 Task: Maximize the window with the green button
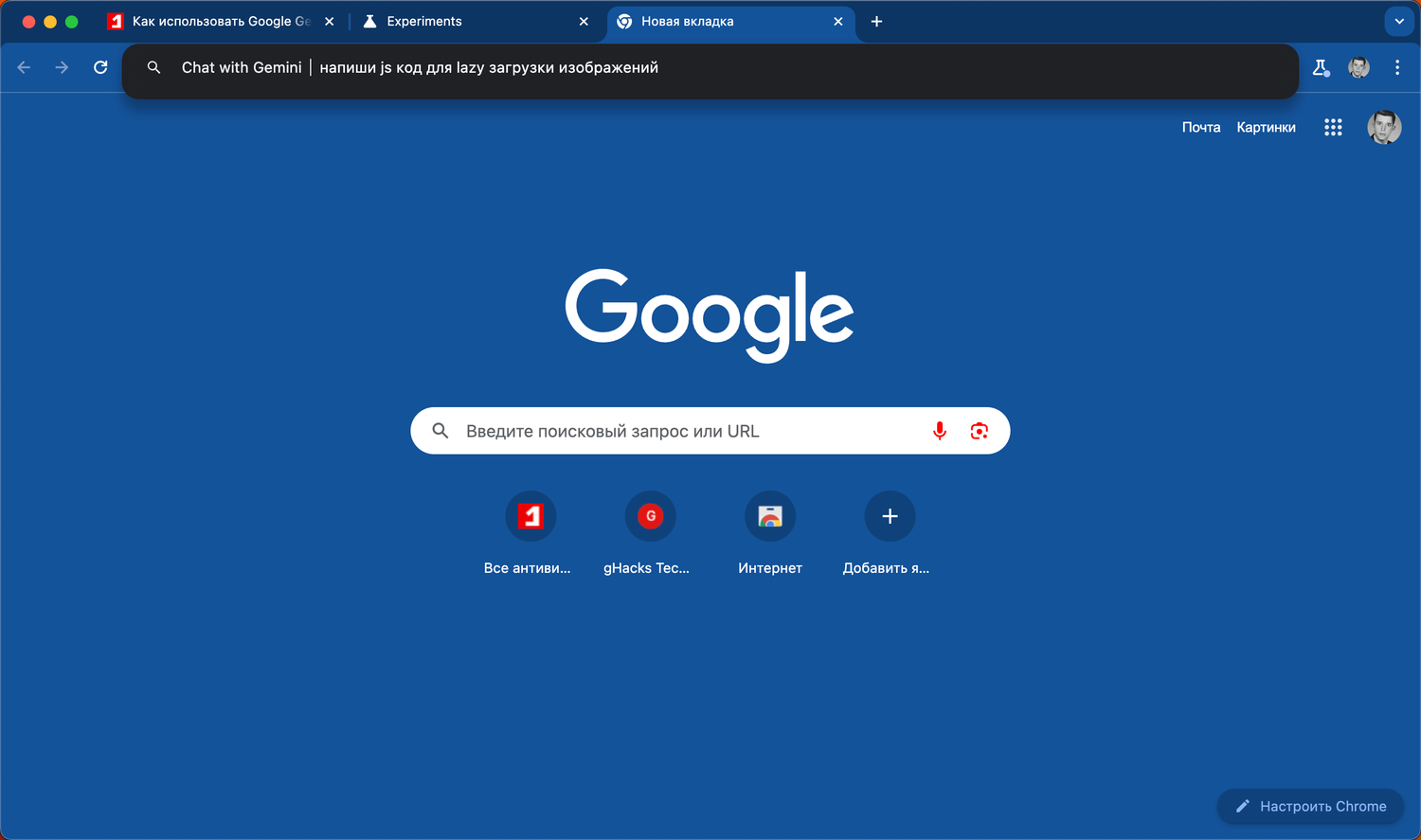pyautogui.click(x=71, y=21)
